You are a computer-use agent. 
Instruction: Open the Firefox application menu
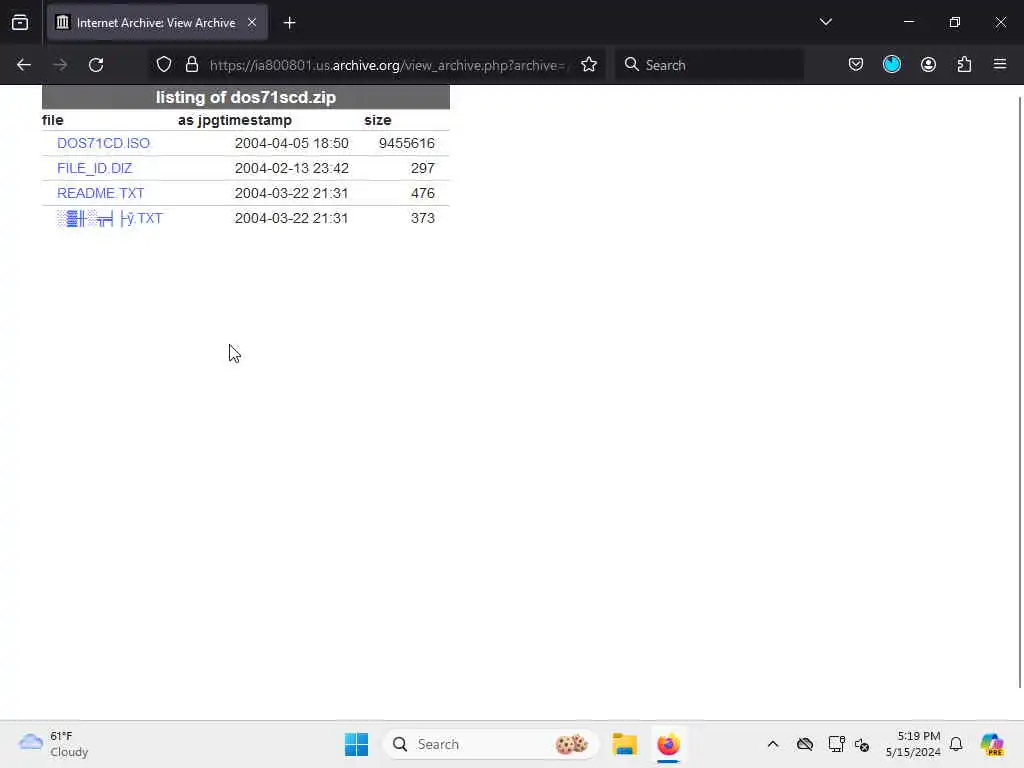coord(1000,65)
